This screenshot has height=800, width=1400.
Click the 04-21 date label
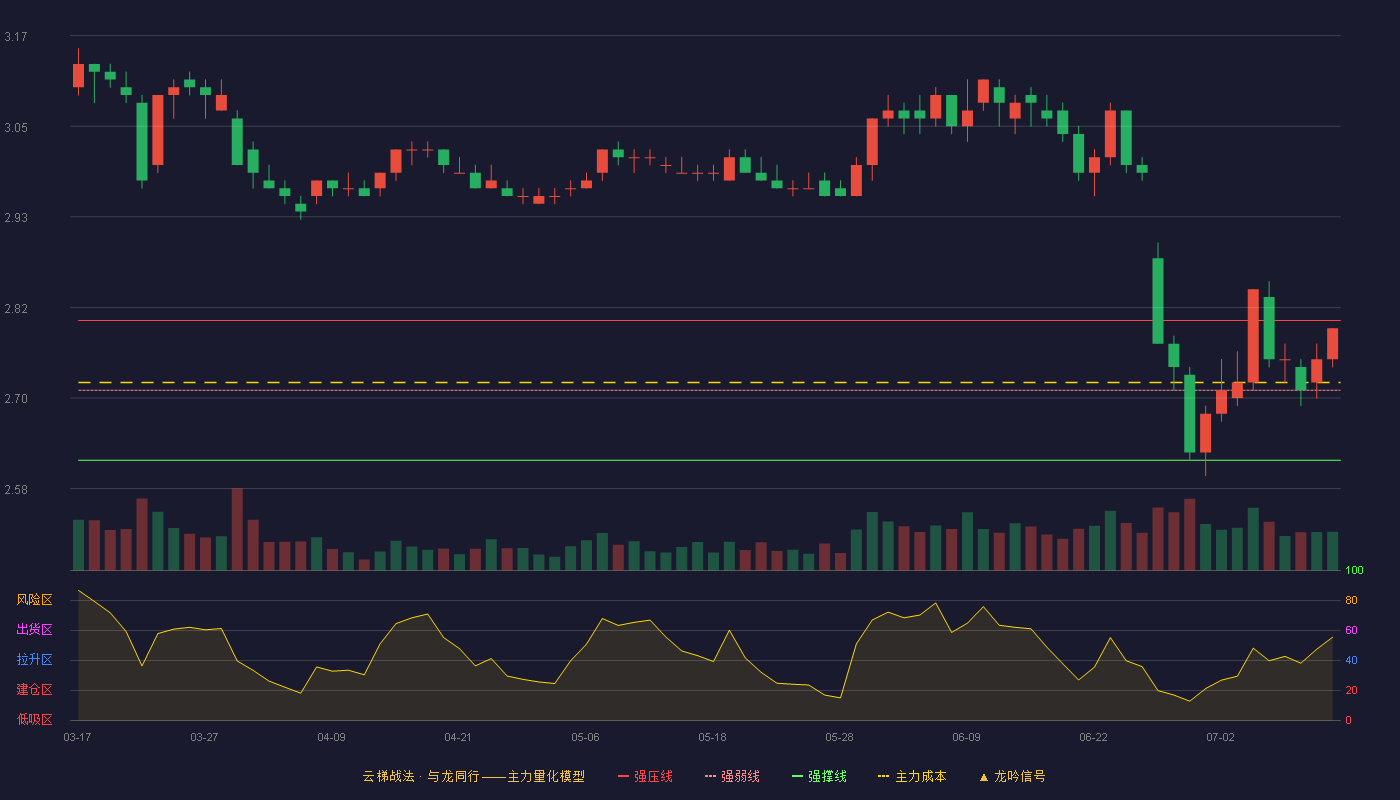(458, 737)
